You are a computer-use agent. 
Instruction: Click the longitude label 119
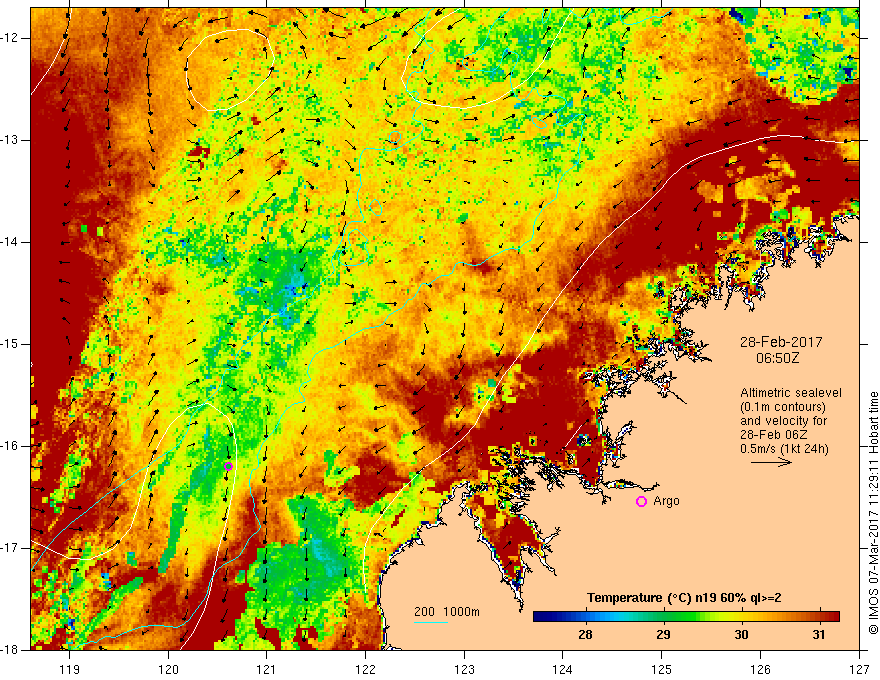[70, 669]
